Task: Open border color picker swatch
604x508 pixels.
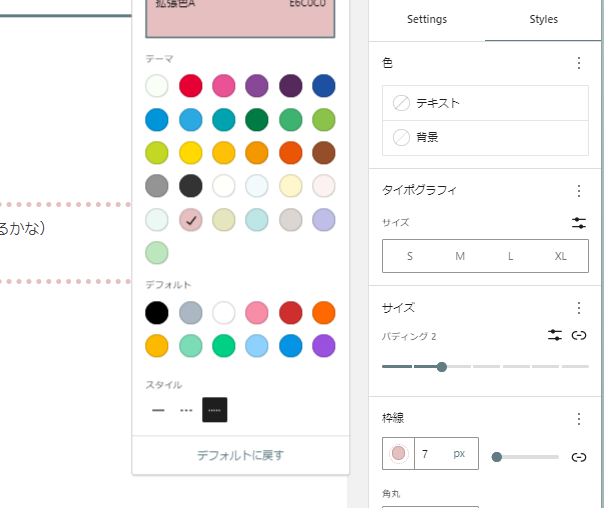Action: click(398, 453)
